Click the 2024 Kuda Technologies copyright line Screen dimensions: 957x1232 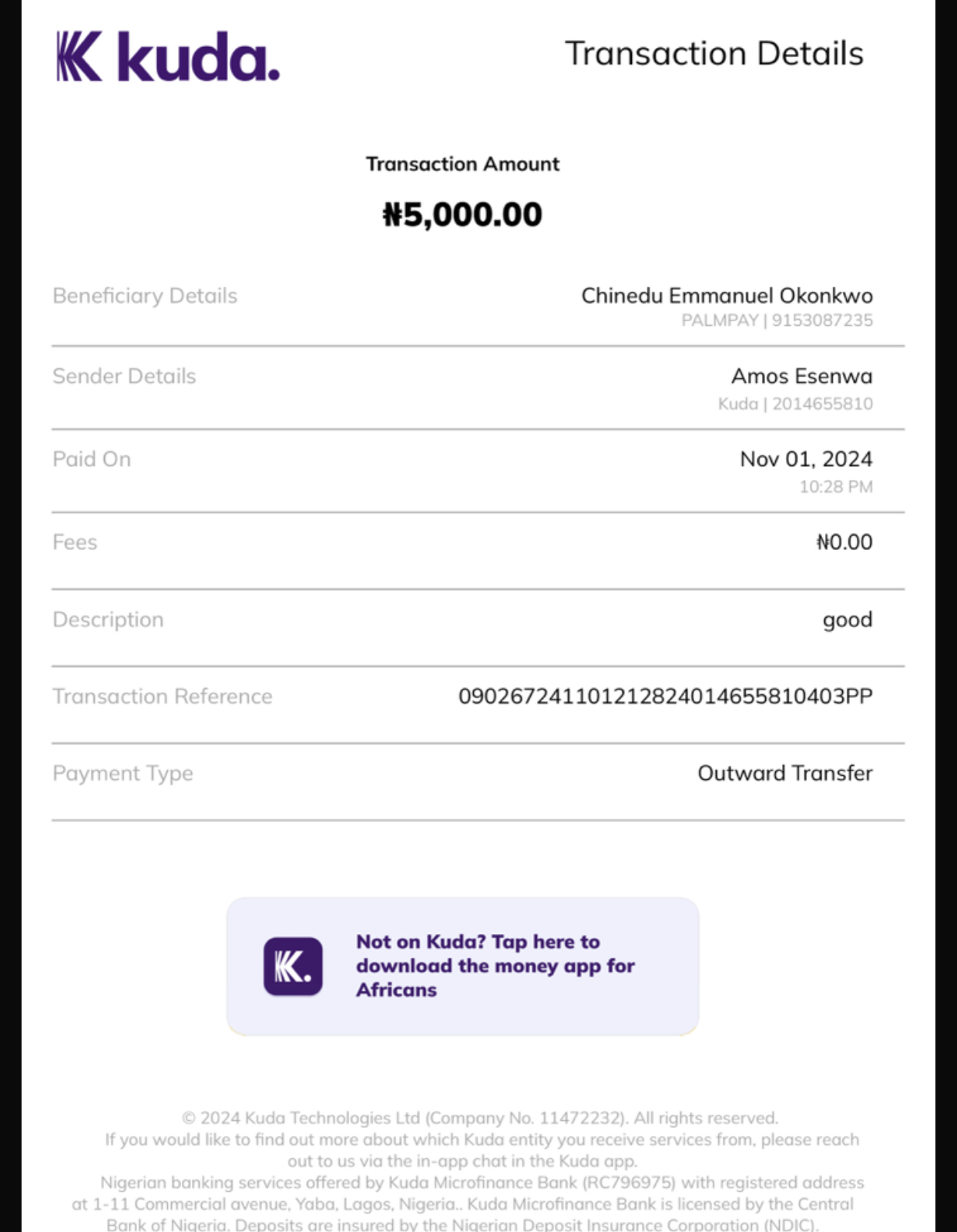479,1118
